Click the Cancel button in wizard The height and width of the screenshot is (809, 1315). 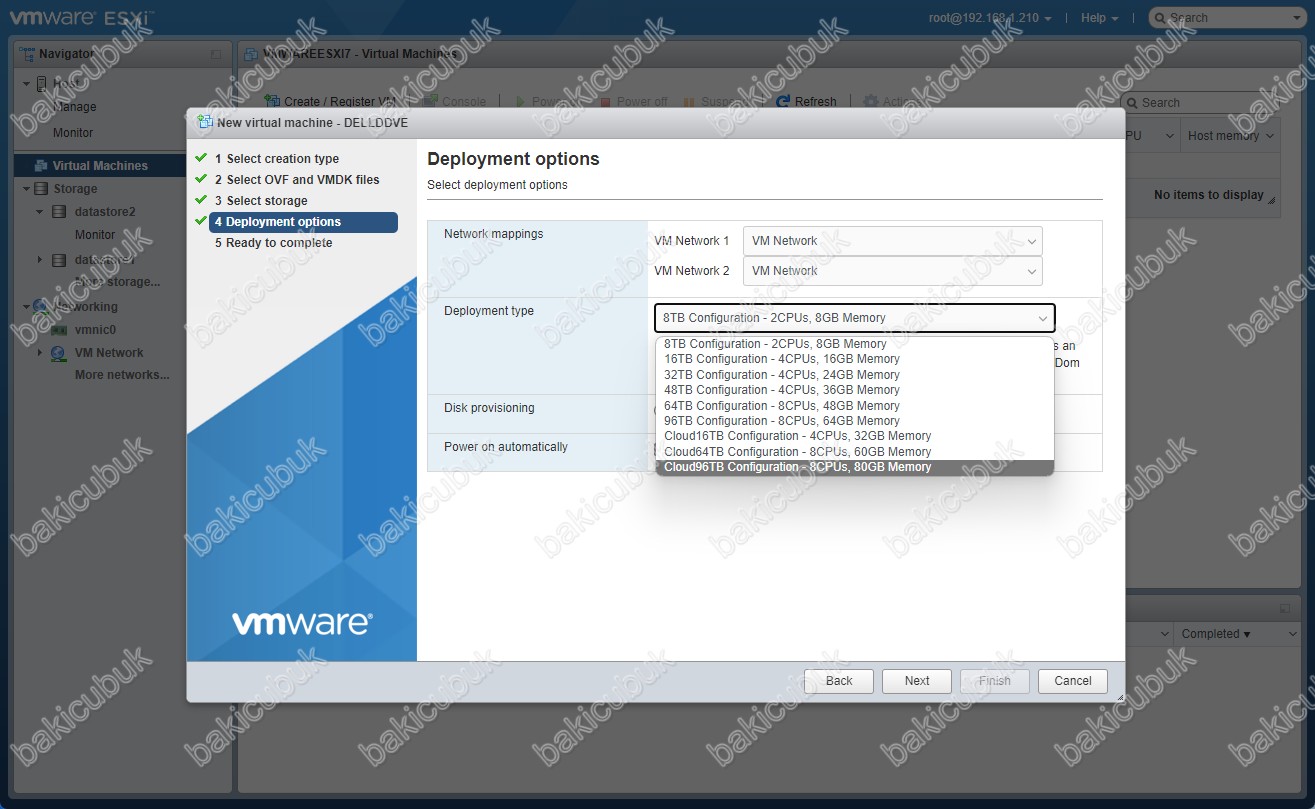coord(1073,681)
